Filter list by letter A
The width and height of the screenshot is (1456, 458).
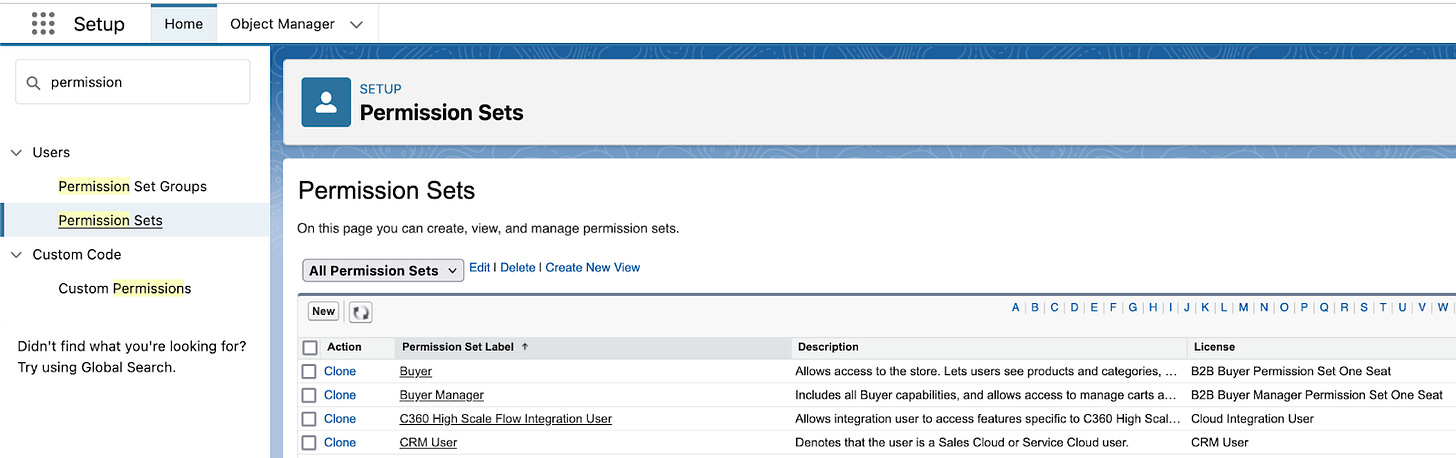click(1015, 308)
